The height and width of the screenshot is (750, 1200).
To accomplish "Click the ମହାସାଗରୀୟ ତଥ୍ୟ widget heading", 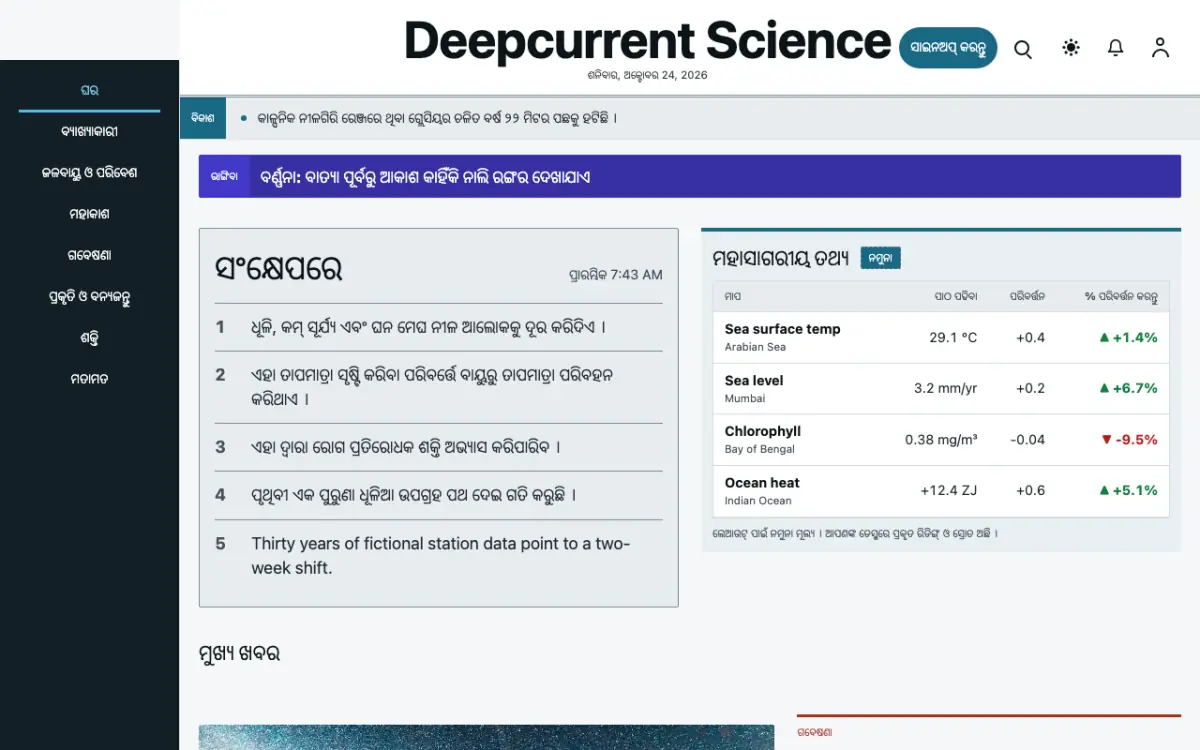I will point(781,258).
